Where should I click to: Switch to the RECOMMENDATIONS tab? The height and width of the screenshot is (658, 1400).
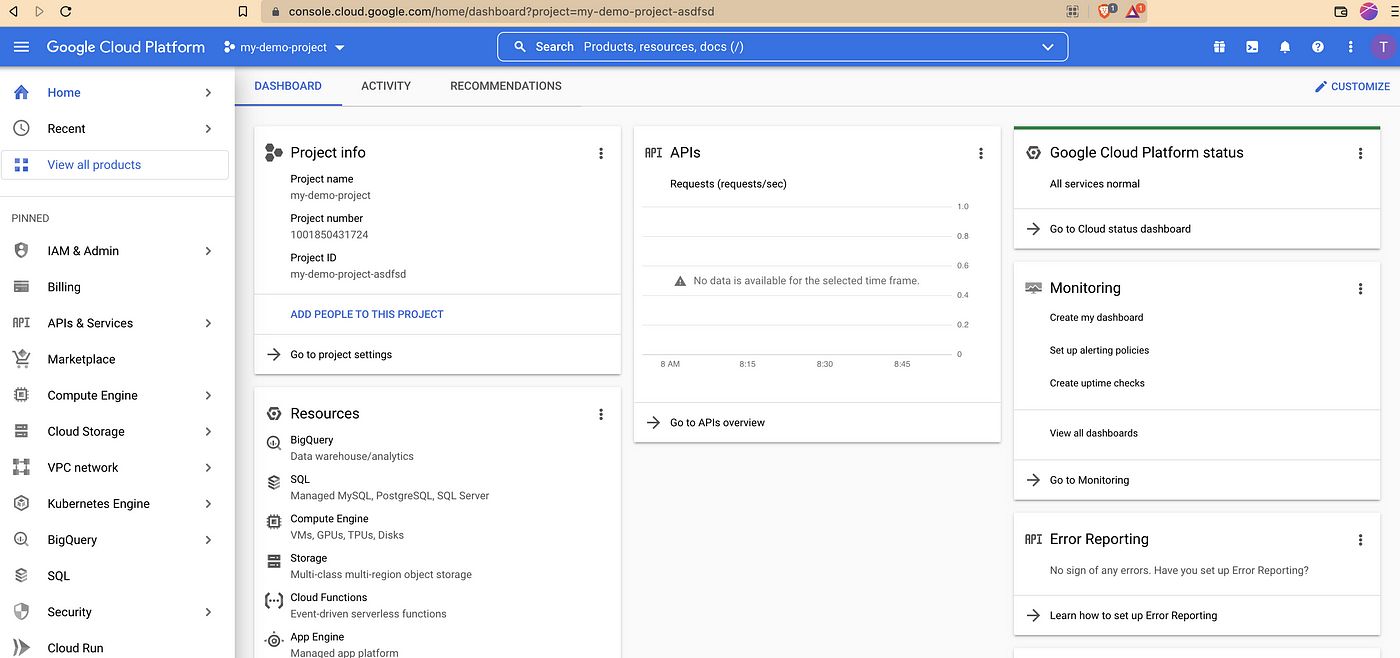[x=506, y=86]
